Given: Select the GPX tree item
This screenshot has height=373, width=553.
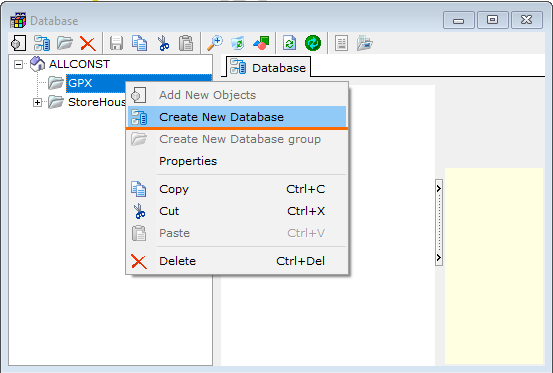Looking at the screenshot, I should point(80,83).
